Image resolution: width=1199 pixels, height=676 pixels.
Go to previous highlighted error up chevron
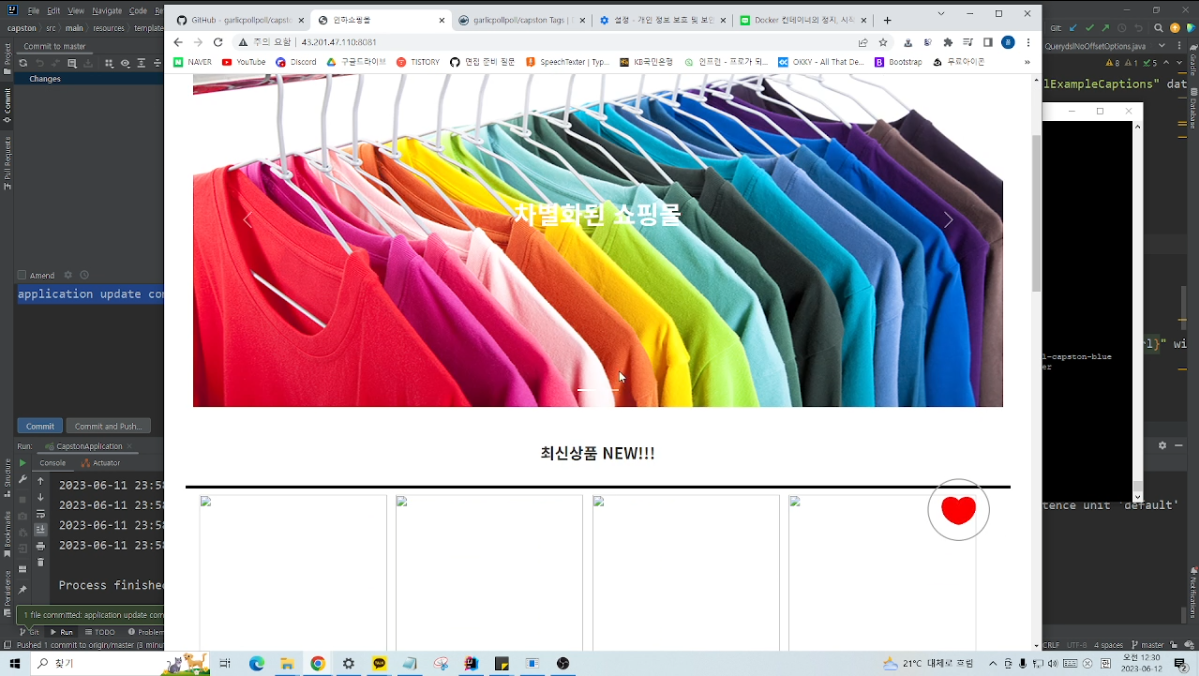[1166, 63]
